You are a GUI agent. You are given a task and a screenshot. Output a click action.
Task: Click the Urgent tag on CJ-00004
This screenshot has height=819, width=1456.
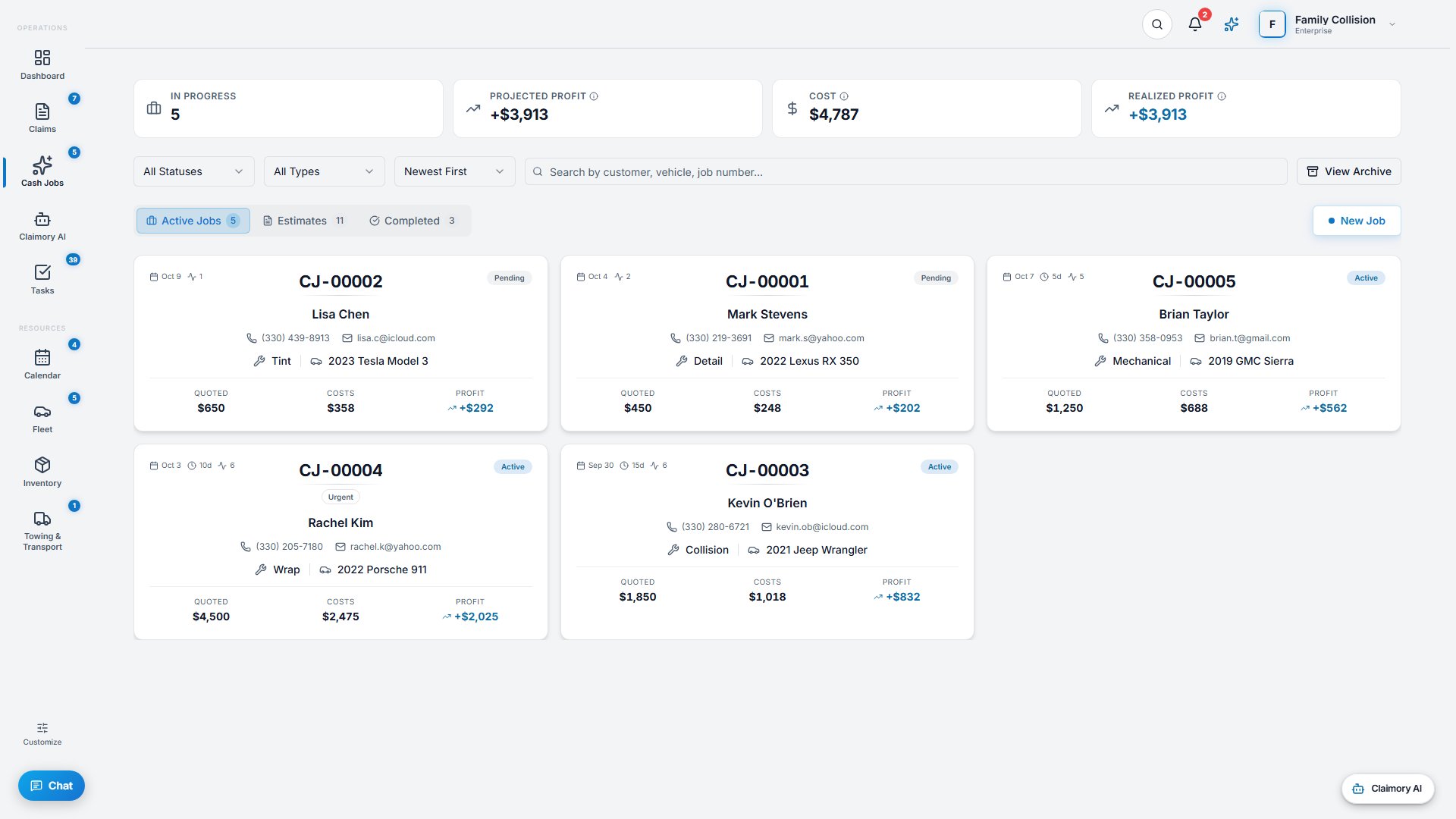coord(340,497)
